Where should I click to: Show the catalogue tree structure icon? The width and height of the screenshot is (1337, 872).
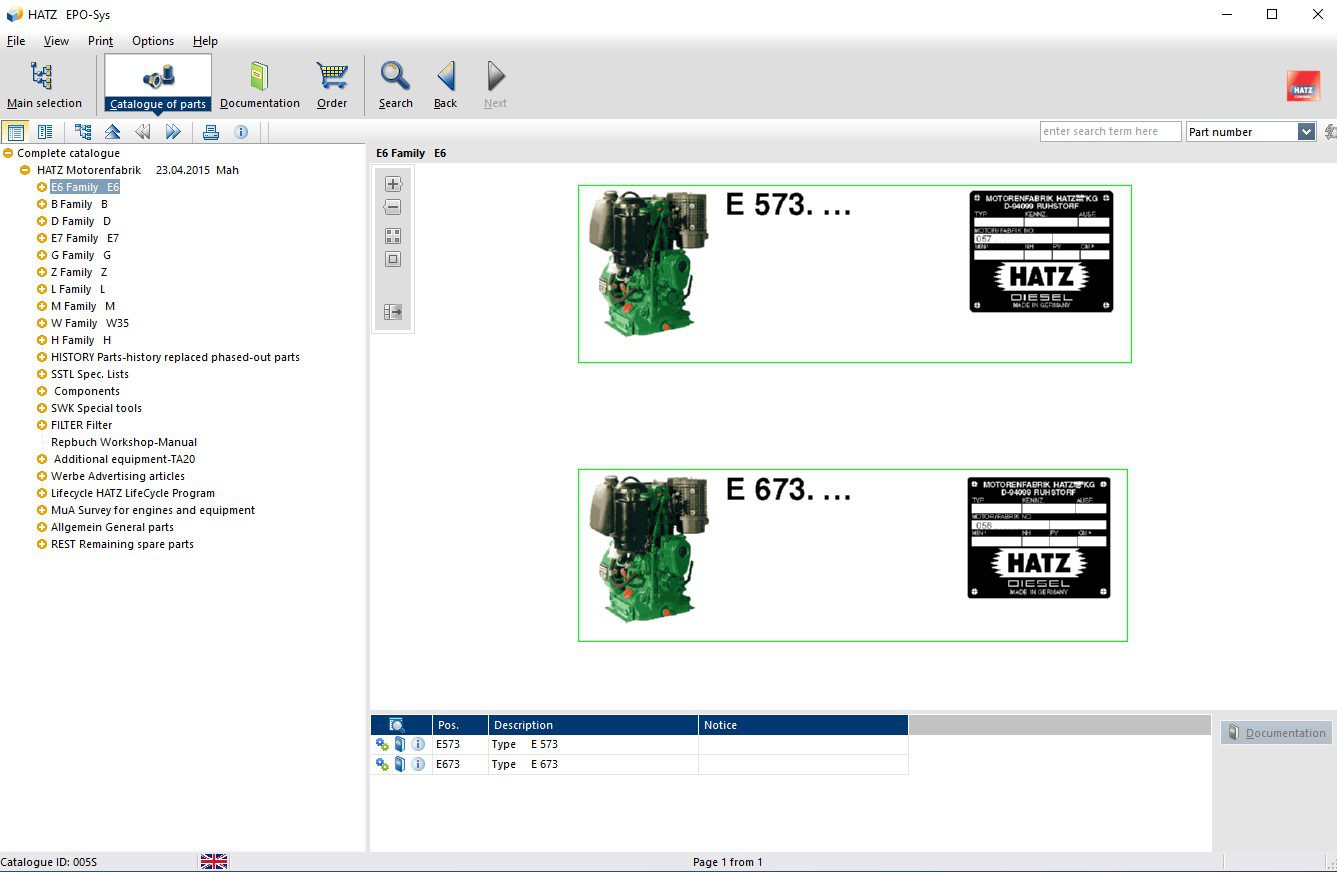(x=83, y=132)
